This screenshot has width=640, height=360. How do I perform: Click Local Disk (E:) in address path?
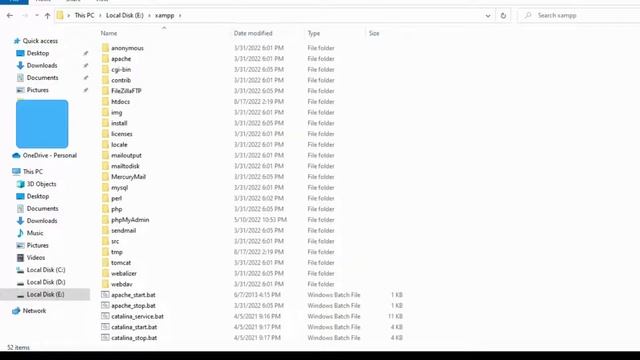[125, 16]
